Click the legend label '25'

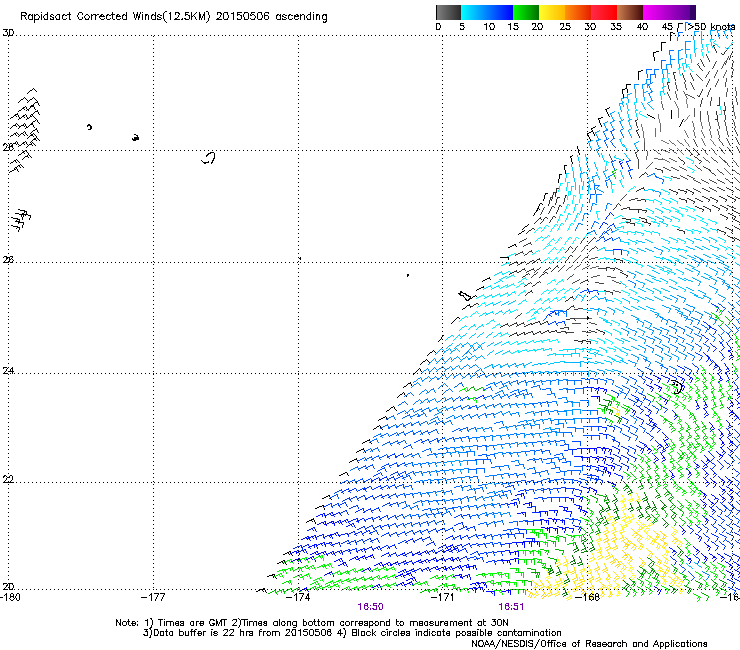pyautogui.click(x=565, y=26)
